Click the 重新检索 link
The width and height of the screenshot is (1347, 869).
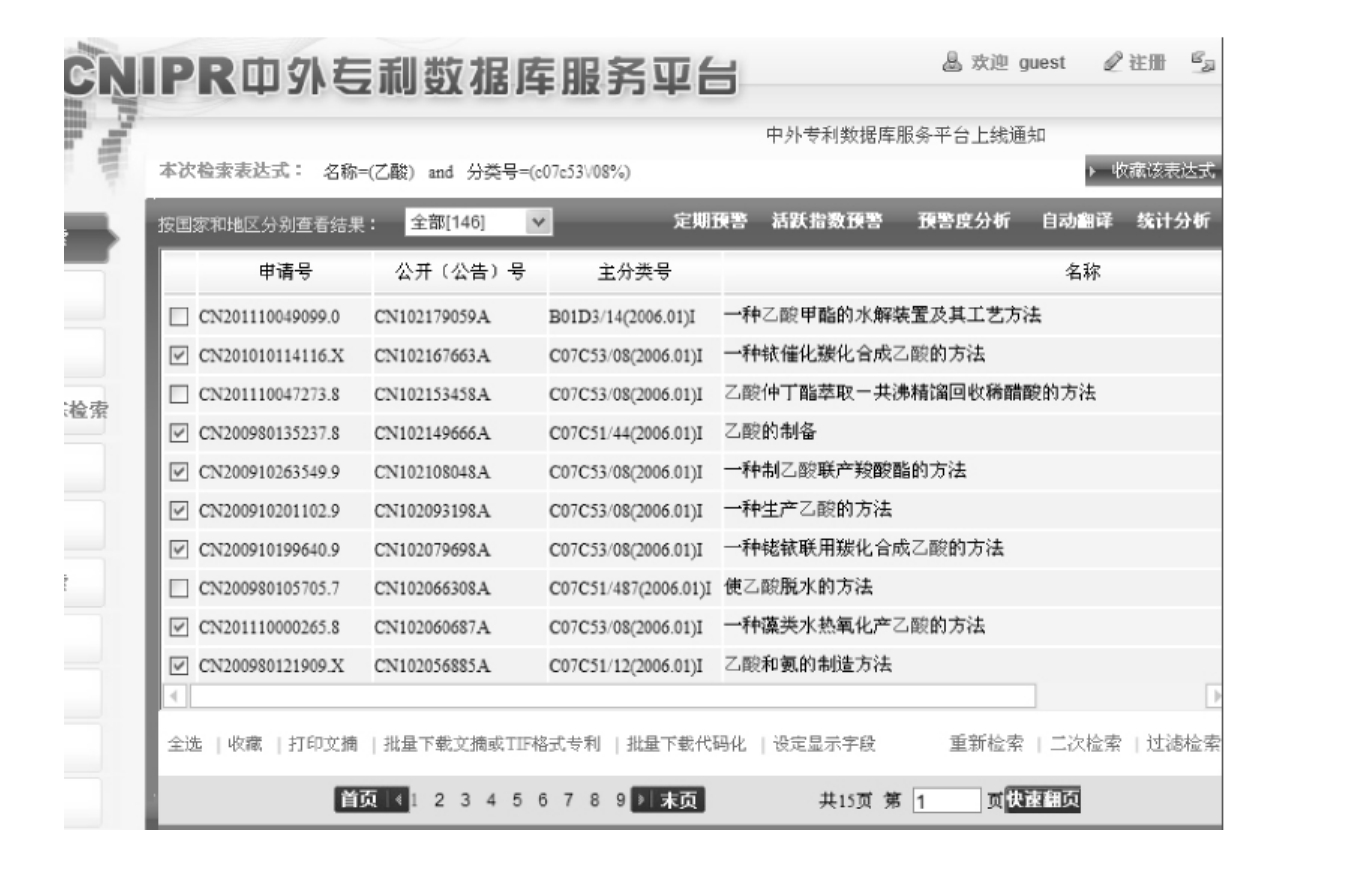tap(985, 744)
